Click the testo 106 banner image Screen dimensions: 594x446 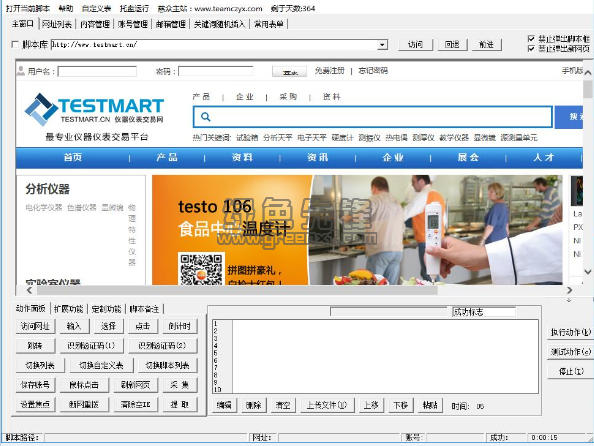[357, 230]
